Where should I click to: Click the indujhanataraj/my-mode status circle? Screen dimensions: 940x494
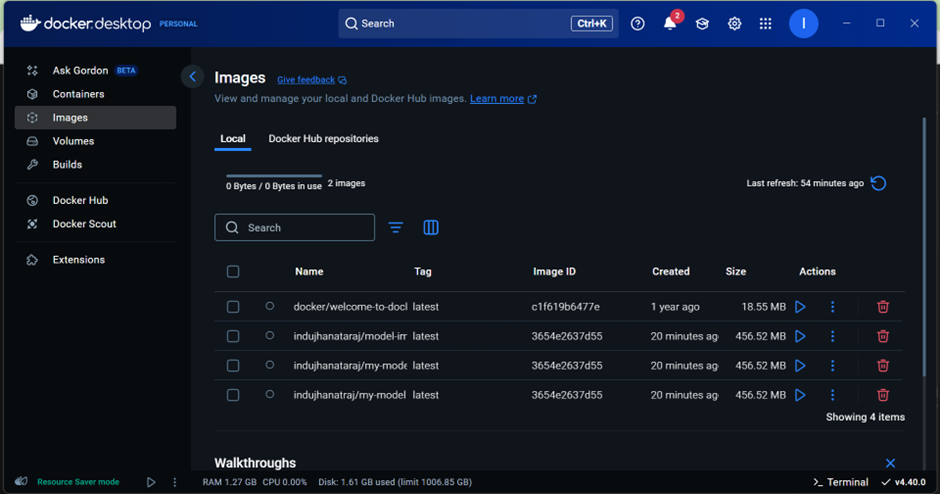(270, 365)
